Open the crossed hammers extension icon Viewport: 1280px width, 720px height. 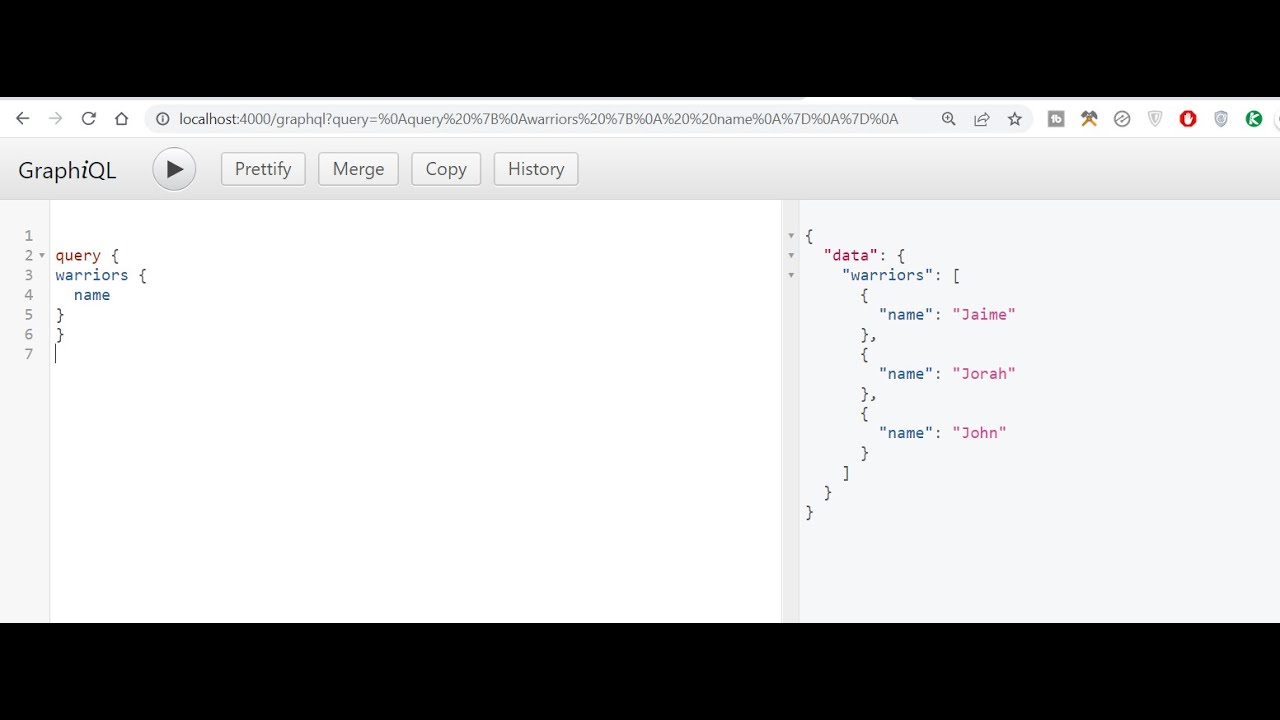(1089, 119)
